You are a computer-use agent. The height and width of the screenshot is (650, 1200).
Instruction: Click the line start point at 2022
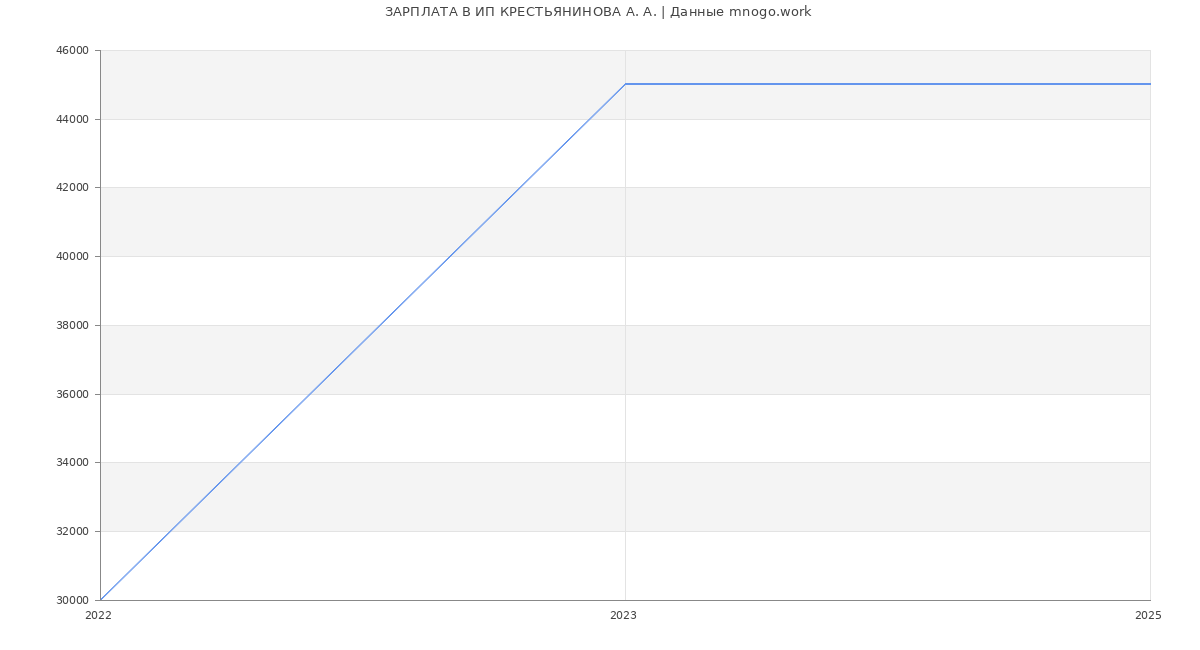click(x=100, y=600)
